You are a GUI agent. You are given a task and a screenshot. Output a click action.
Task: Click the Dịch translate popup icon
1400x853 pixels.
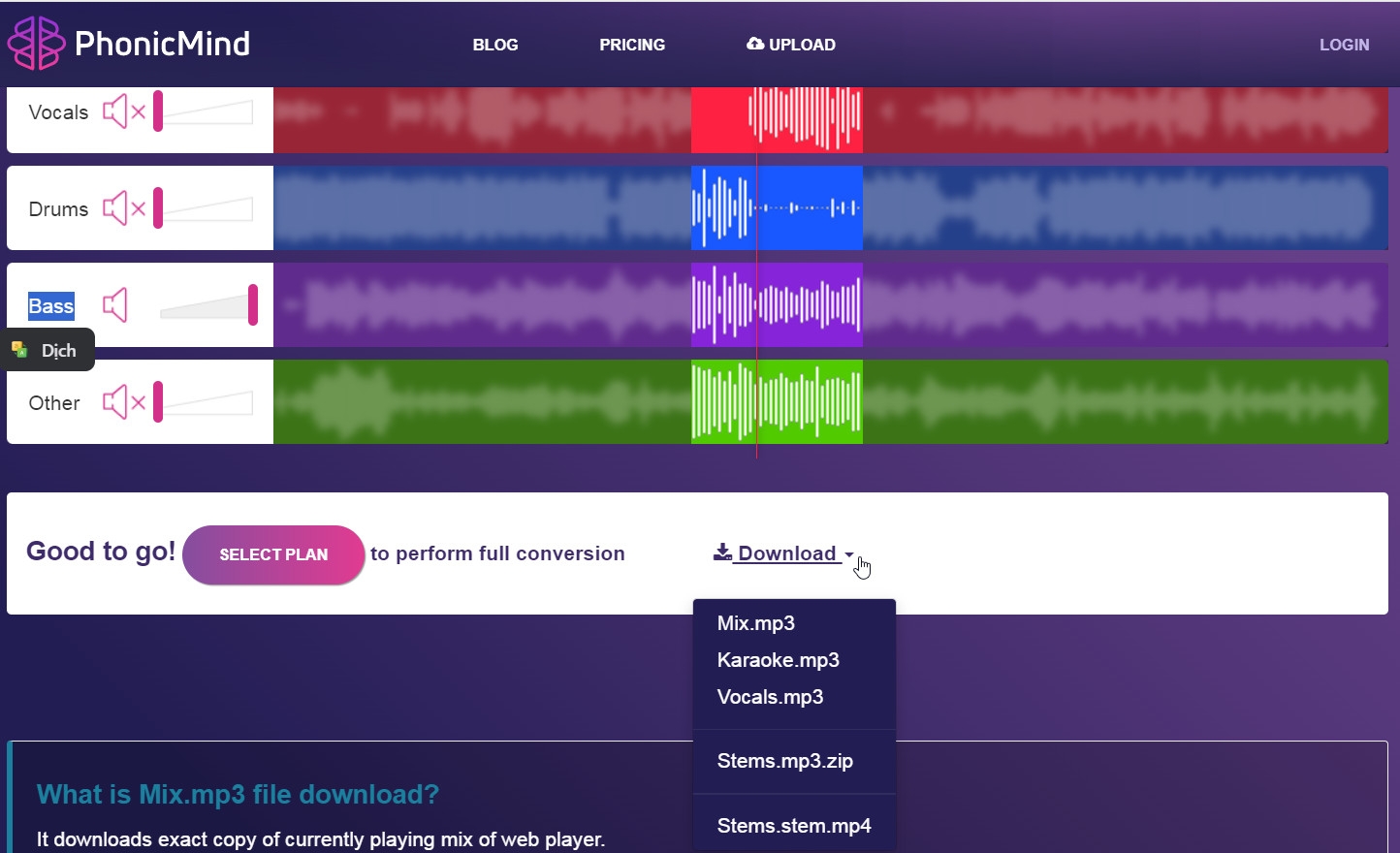pyautogui.click(x=19, y=350)
